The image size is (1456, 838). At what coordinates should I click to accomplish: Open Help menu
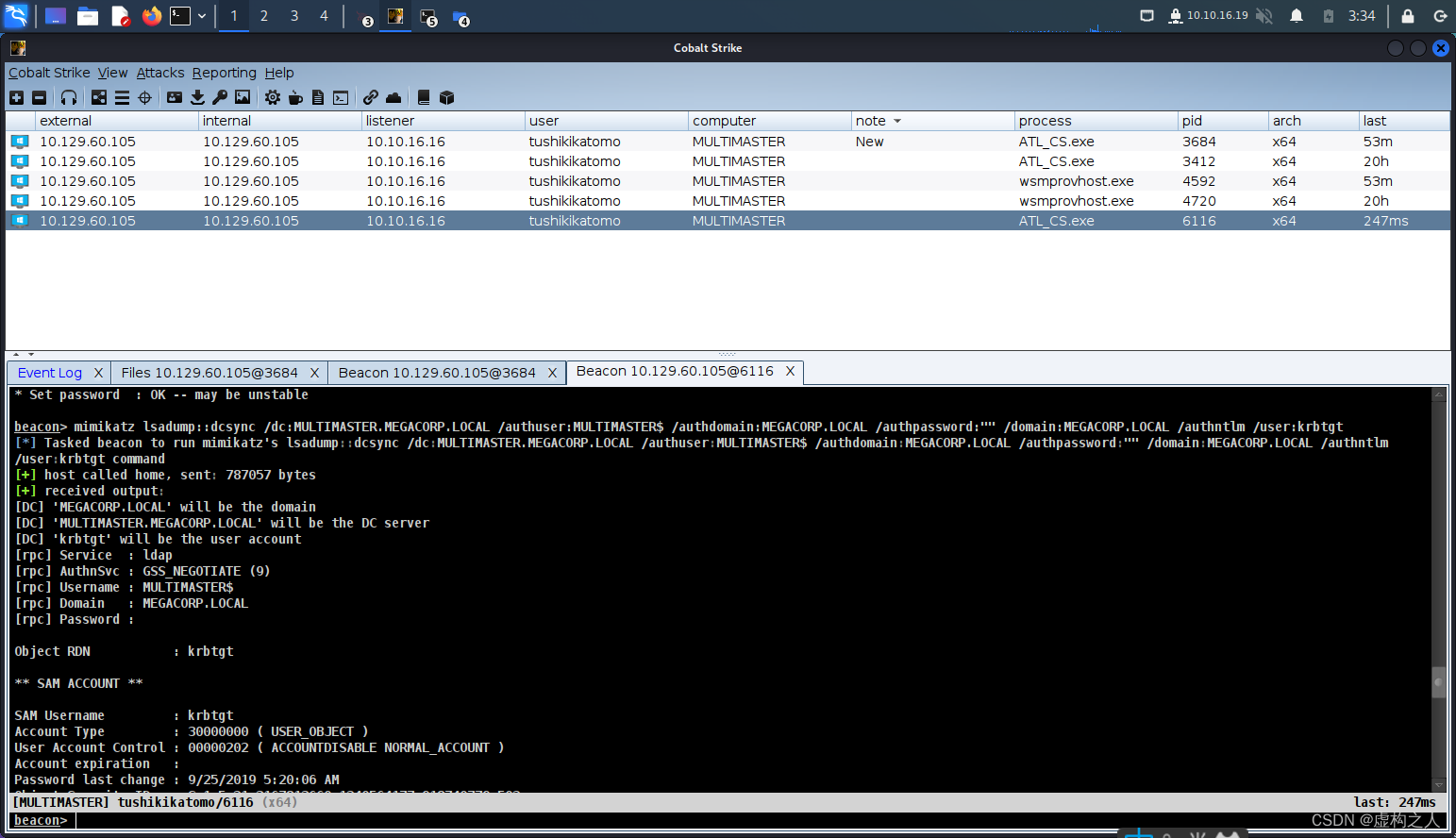tap(279, 73)
